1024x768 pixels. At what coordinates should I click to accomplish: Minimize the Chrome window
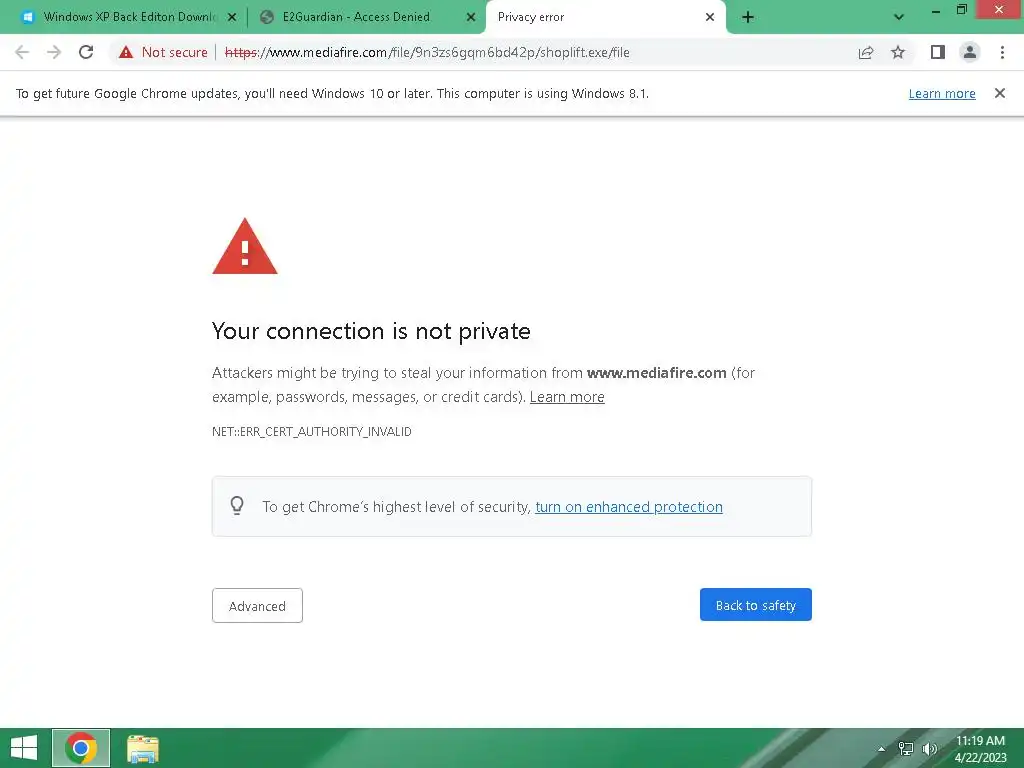[936, 10]
